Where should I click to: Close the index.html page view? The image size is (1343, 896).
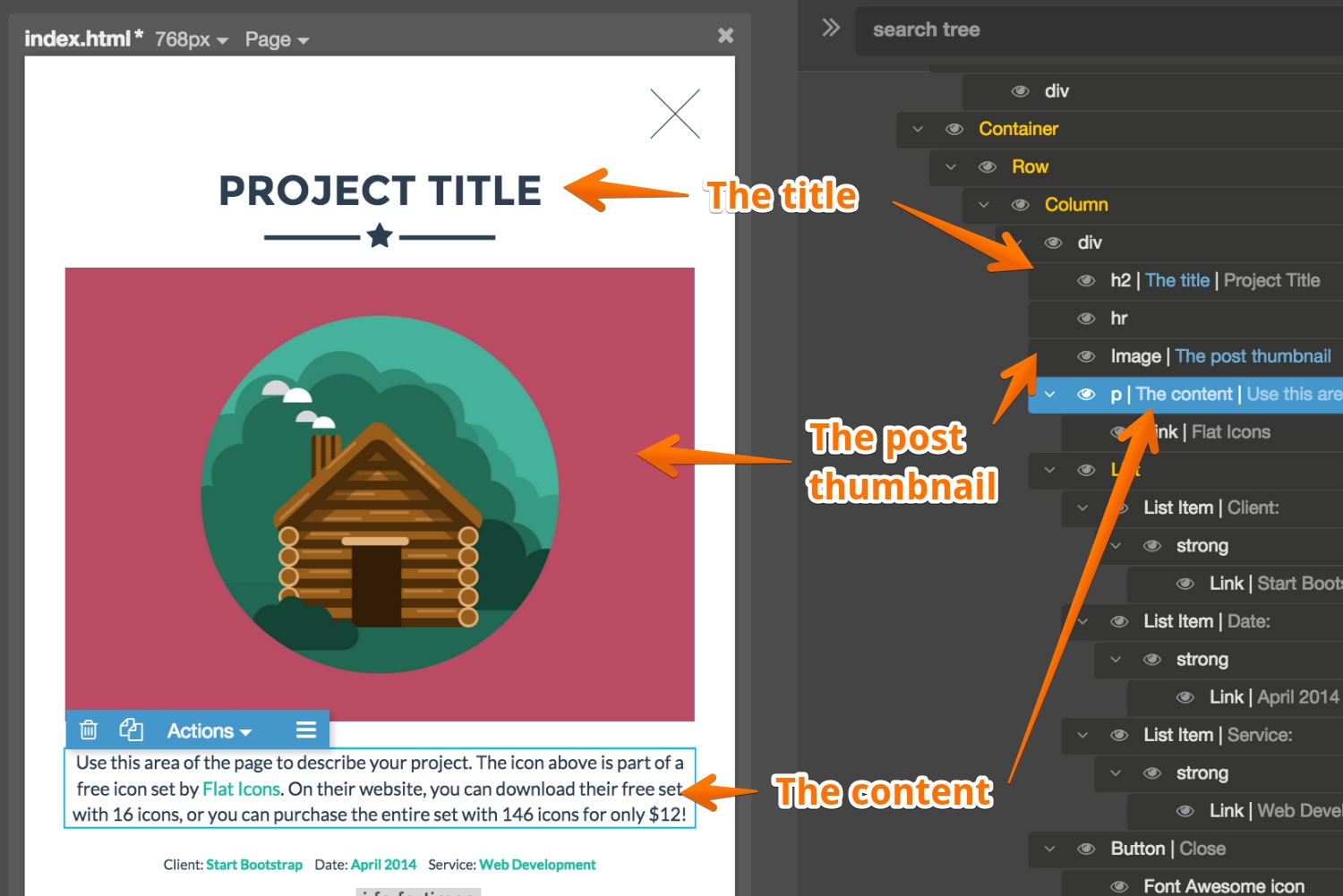pos(725,36)
